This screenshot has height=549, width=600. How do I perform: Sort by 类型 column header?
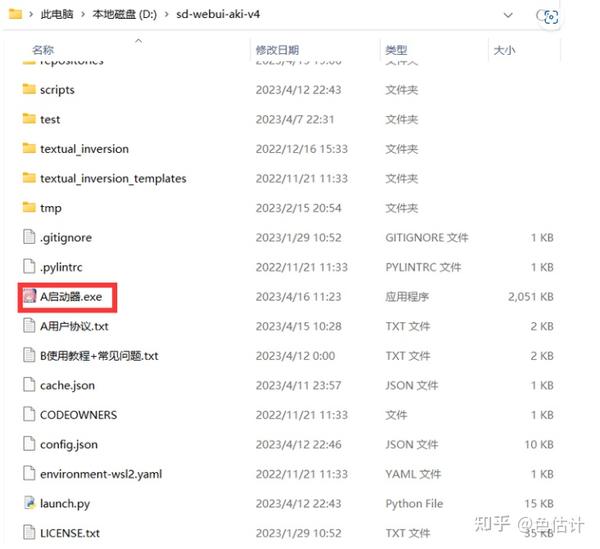pos(396,50)
